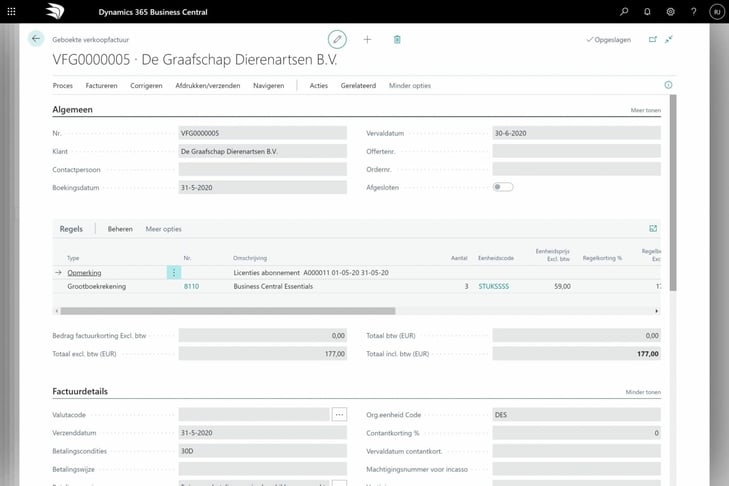Expand the Regels section to full view icon
Image resolution: width=729 pixels, height=486 pixels.
pos(653,228)
